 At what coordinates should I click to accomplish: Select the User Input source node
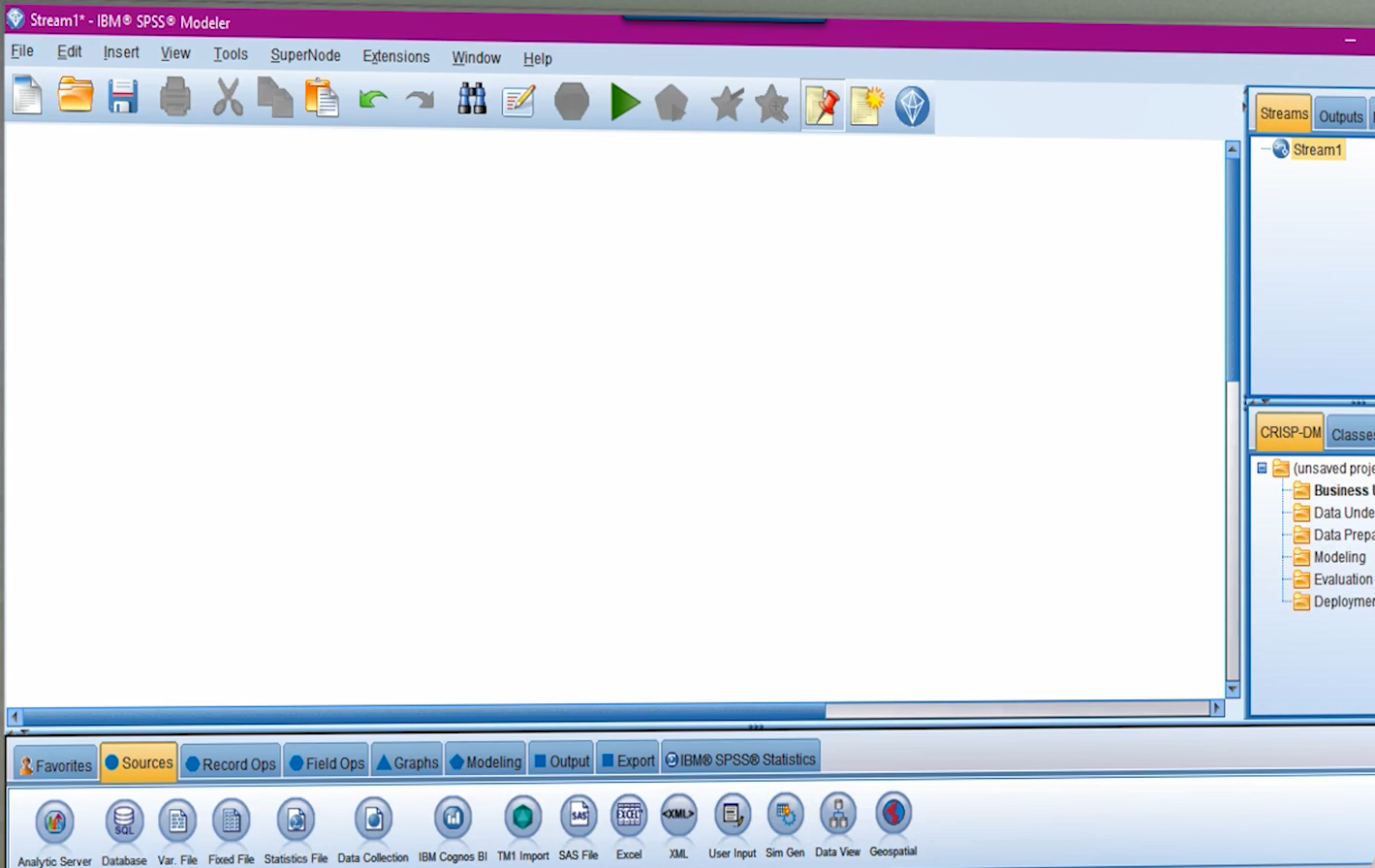732,819
